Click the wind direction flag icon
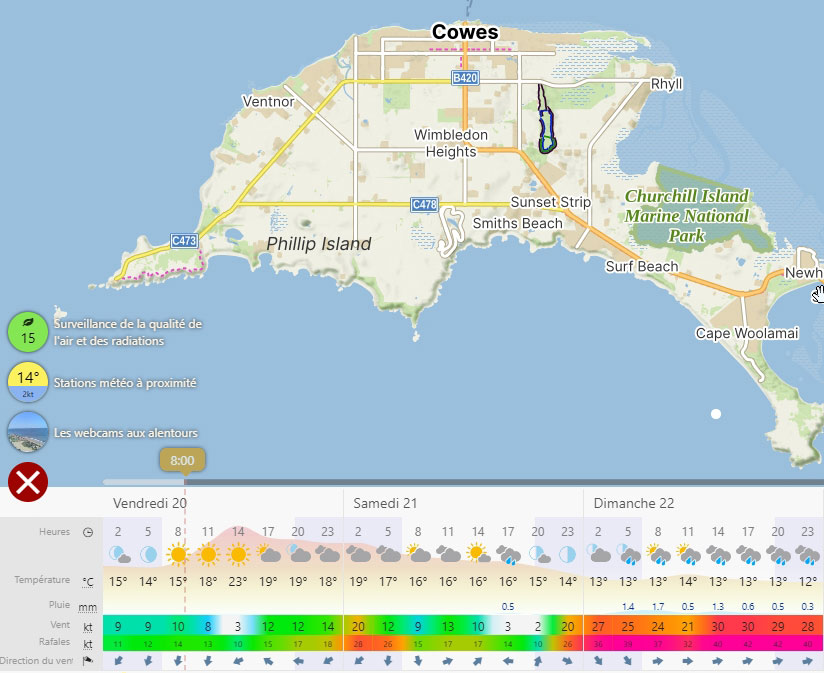Image resolution: width=824 pixels, height=673 pixels. point(88,661)
